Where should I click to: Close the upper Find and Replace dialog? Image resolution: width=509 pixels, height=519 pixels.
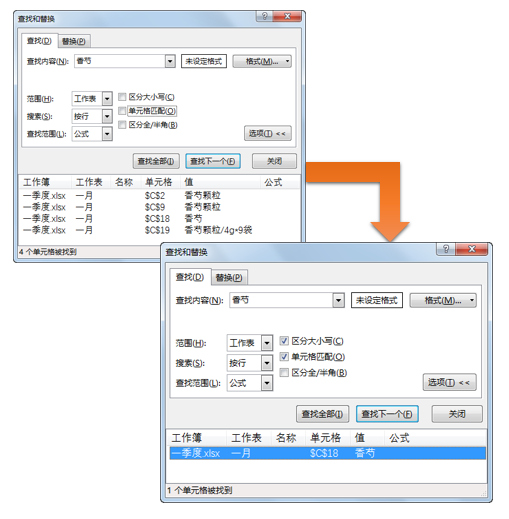pyautogui.click(x=287, y=16)
